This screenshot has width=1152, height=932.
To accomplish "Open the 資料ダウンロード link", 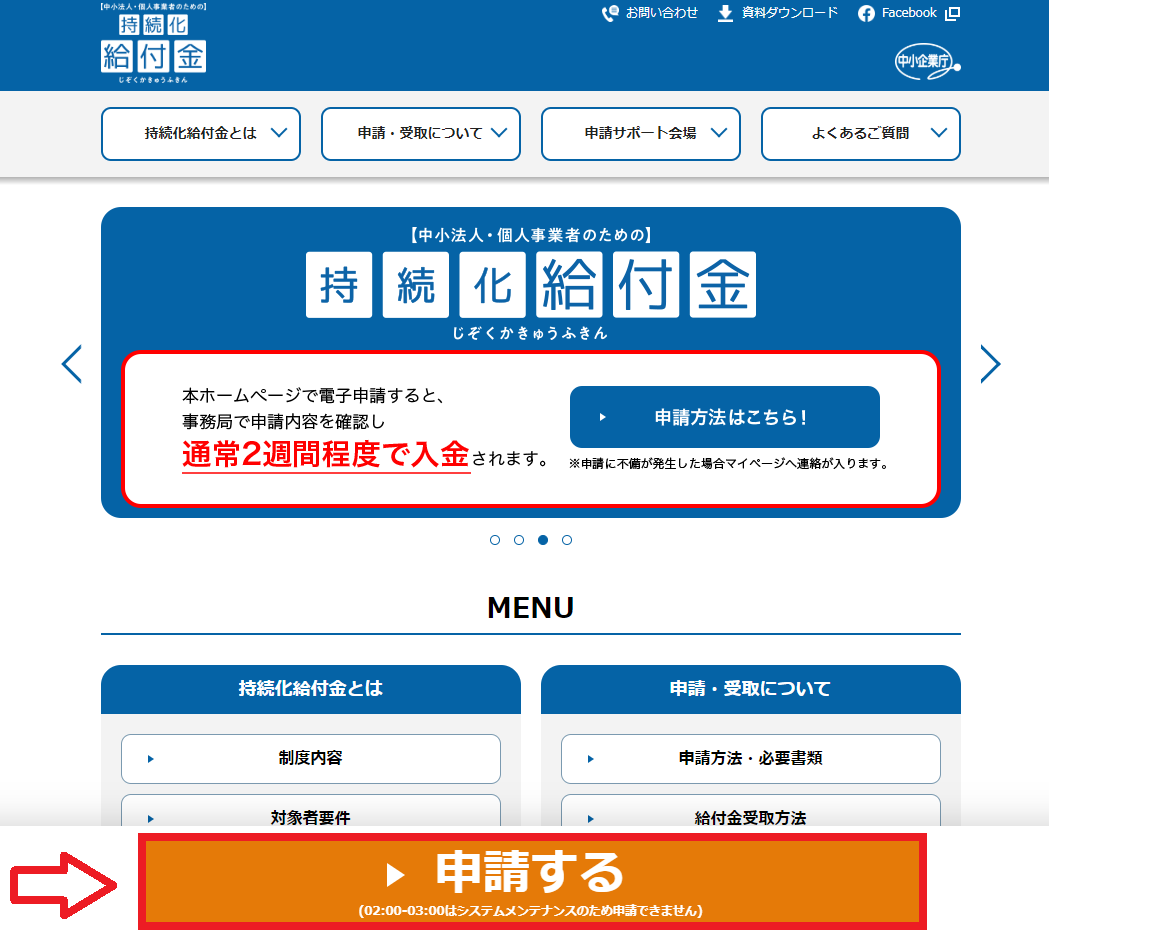I will click(777, 13).
